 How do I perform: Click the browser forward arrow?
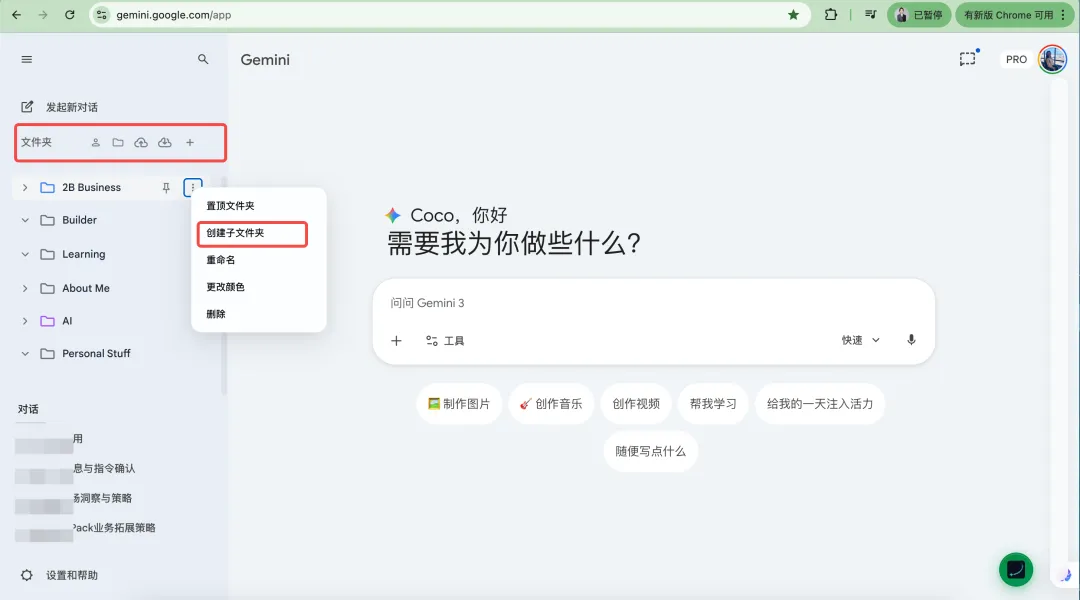[x=43, y=14]
